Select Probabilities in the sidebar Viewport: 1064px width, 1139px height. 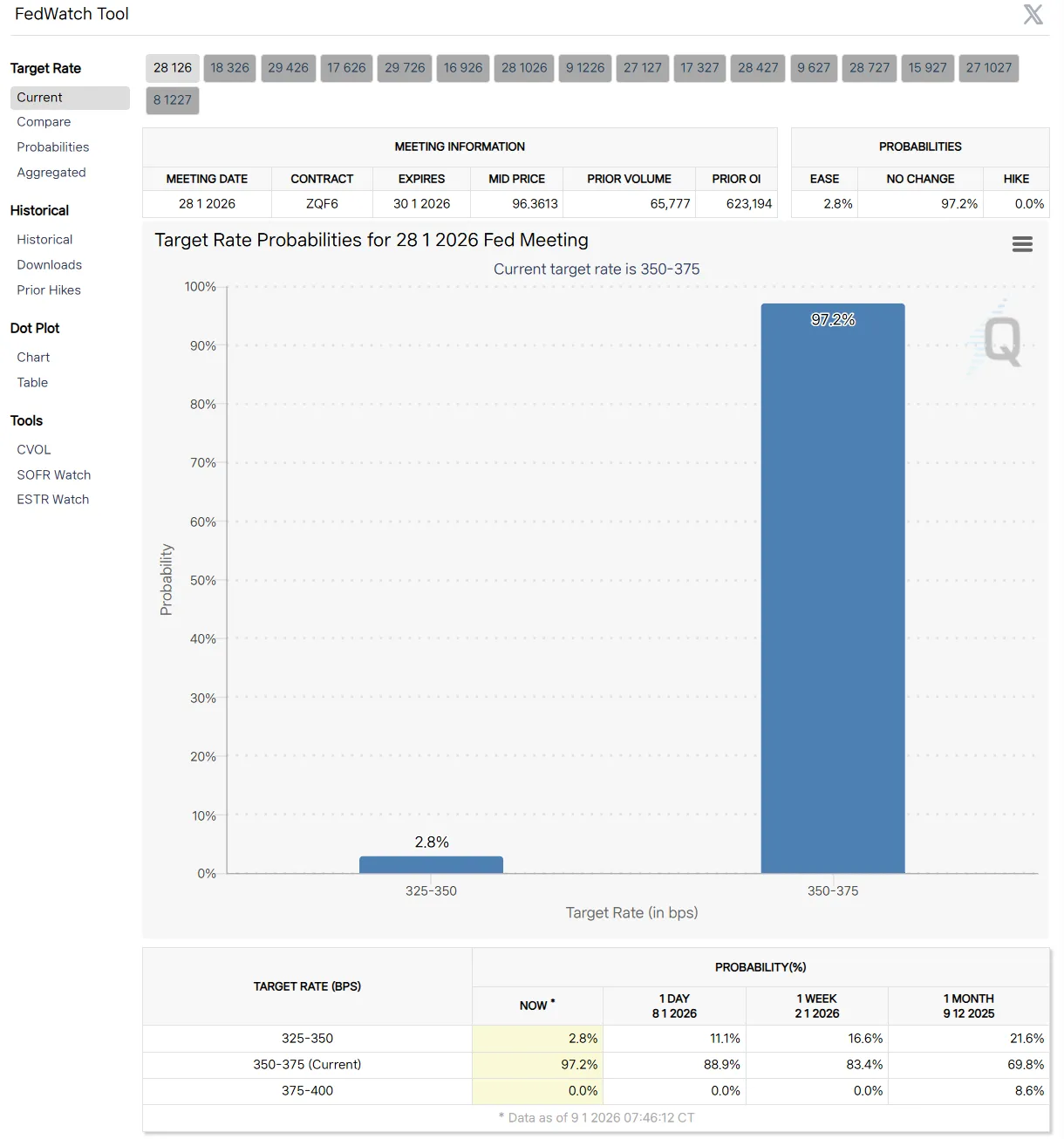click(53, 147)
